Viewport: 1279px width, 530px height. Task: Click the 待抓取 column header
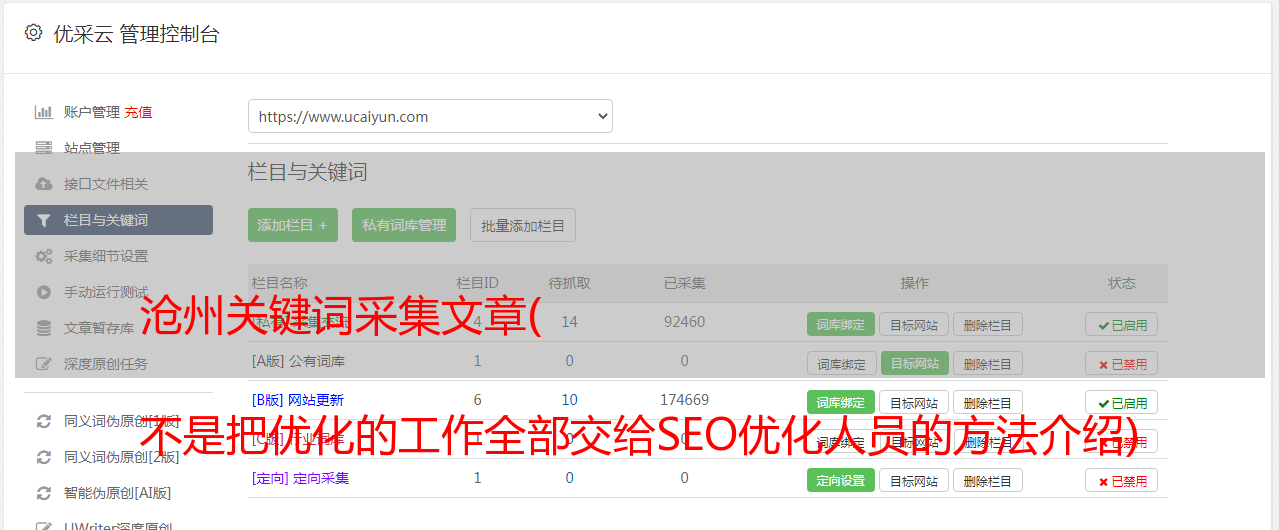[569, 283]
